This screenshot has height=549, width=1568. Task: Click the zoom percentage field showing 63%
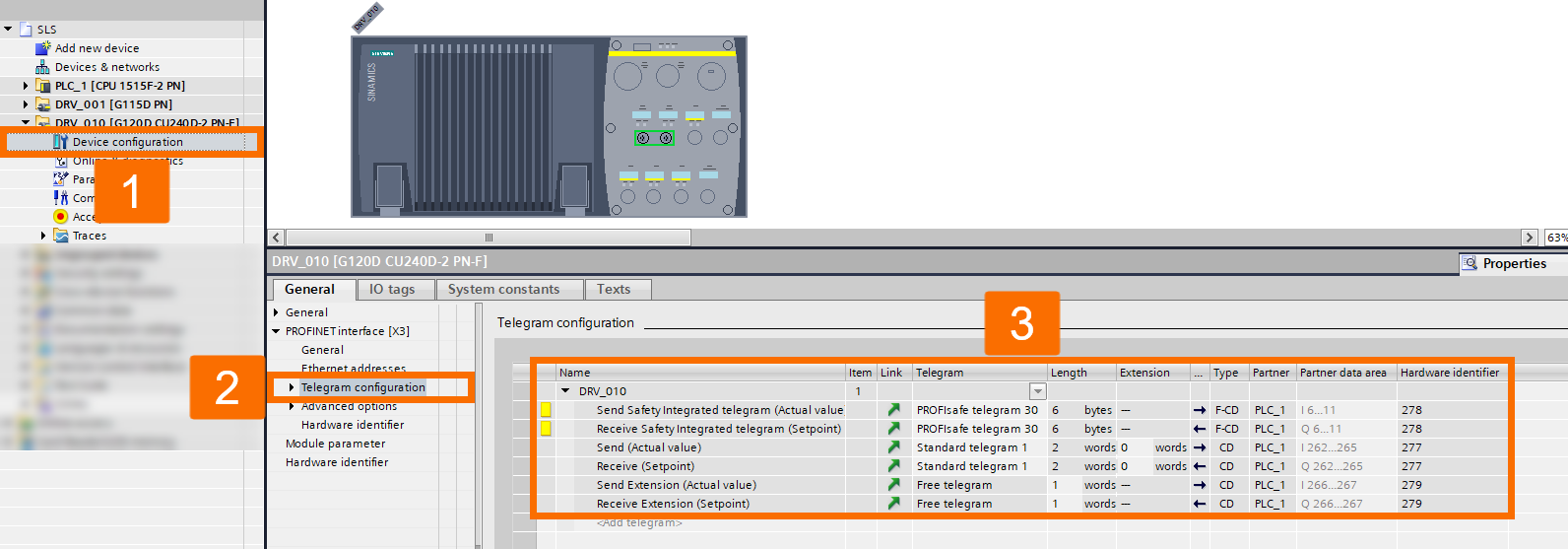(x=1556, y=238)
